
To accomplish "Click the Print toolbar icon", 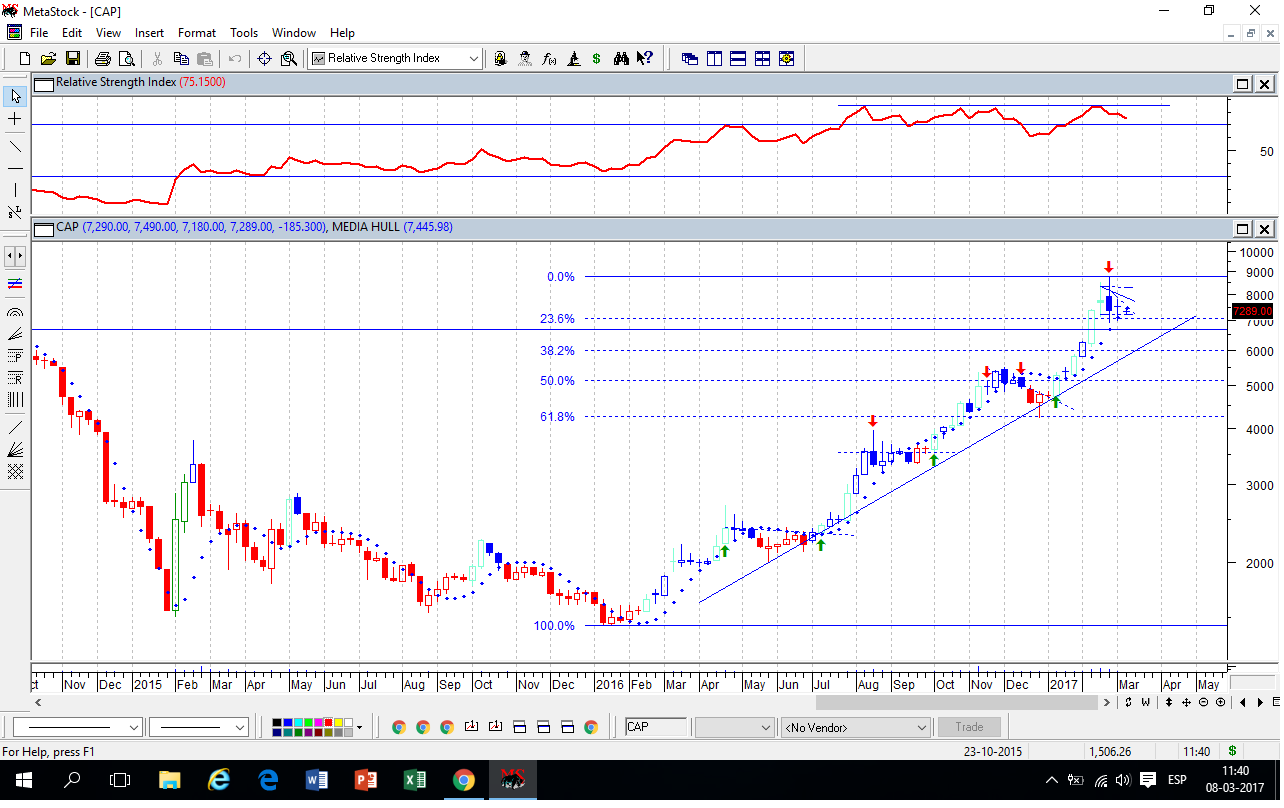I will [103, 58].
